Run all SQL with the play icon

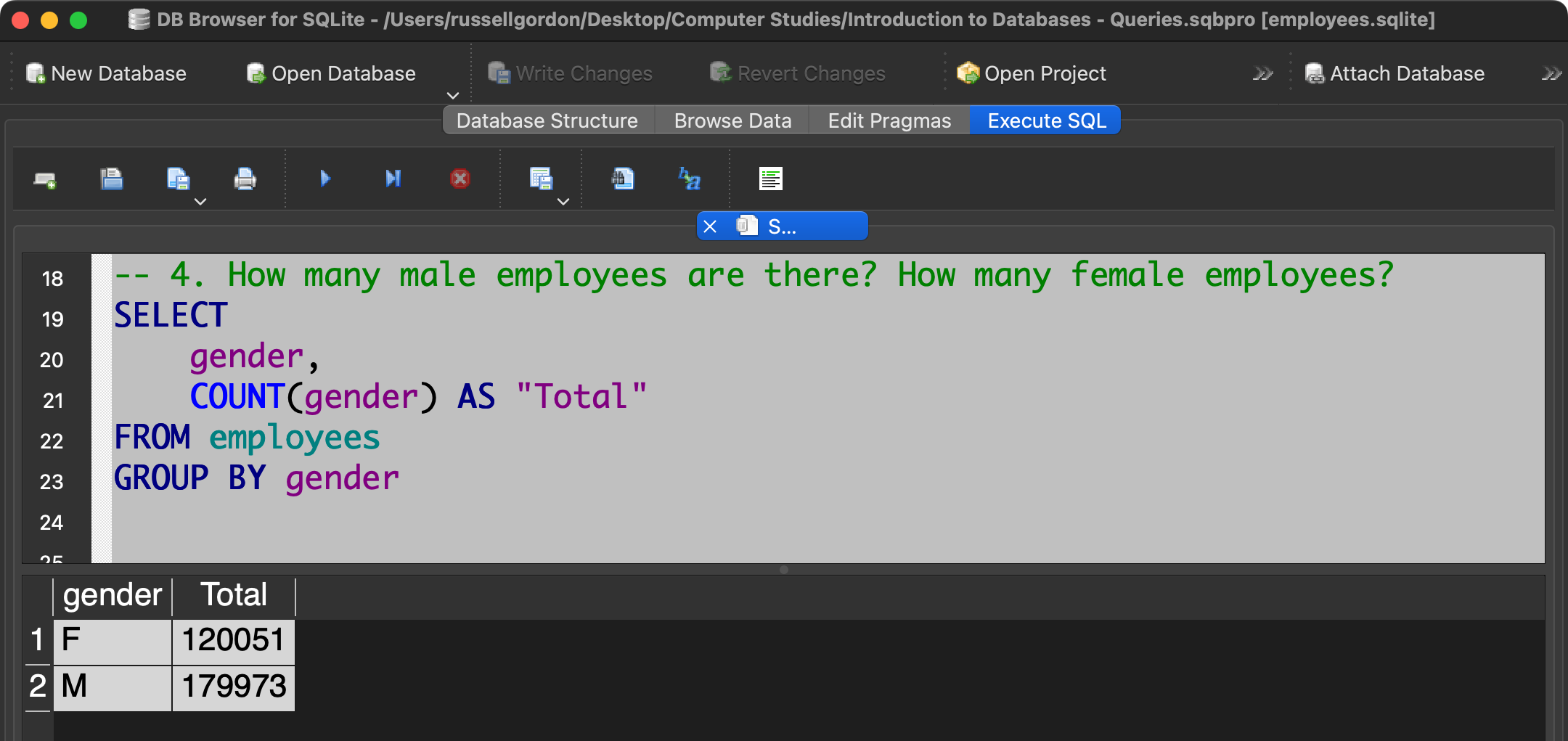[x=324, y=179]
